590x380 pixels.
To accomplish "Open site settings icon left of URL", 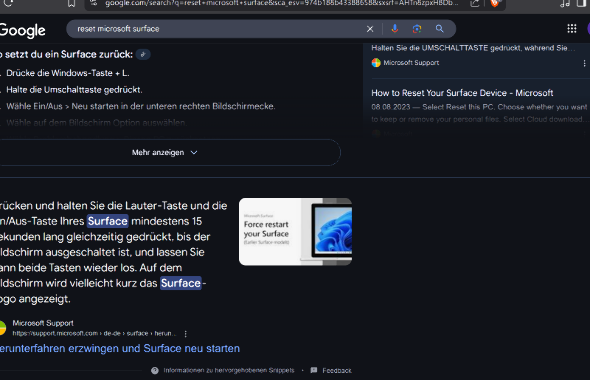I will [94, 3].
